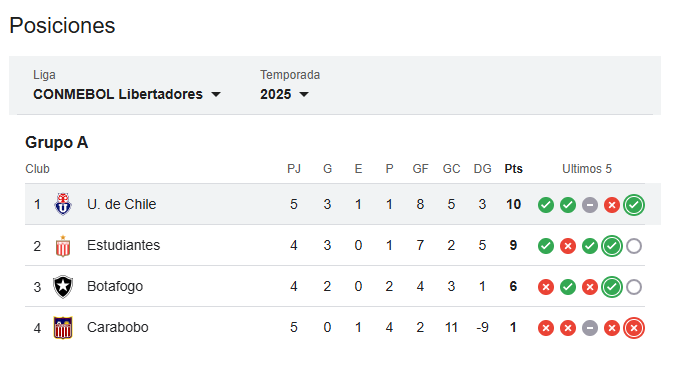Click U. de Chile's grey draw result icon

point(590,205)
